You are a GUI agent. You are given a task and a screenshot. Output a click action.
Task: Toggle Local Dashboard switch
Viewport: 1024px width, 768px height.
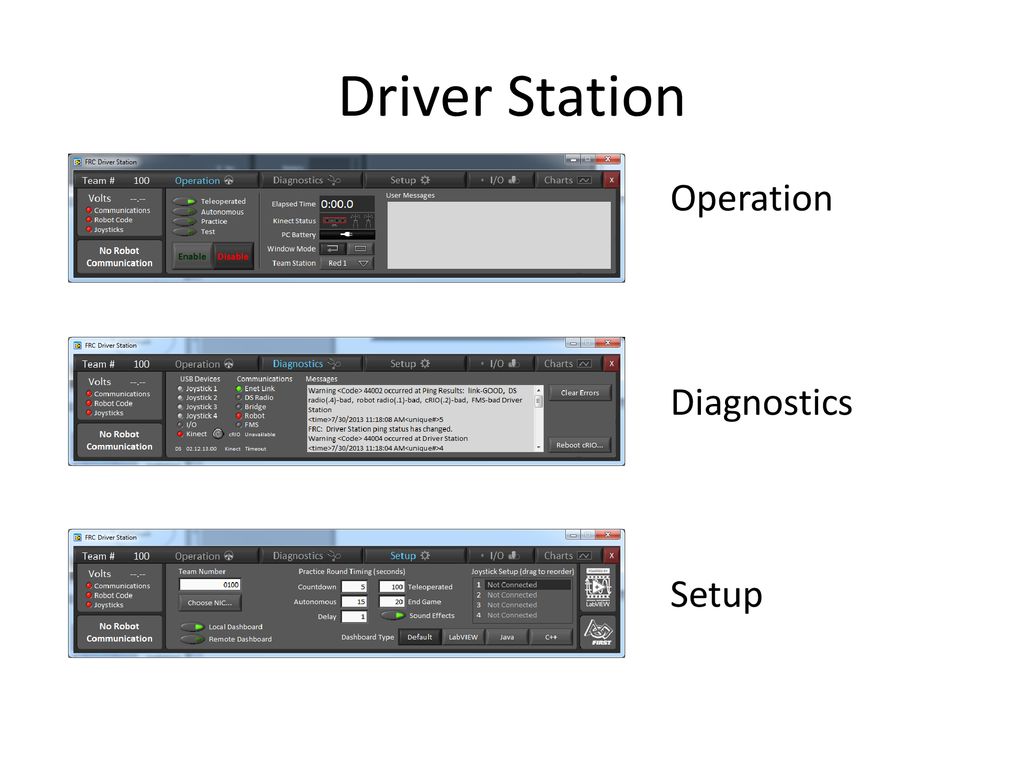click(192, 627)
